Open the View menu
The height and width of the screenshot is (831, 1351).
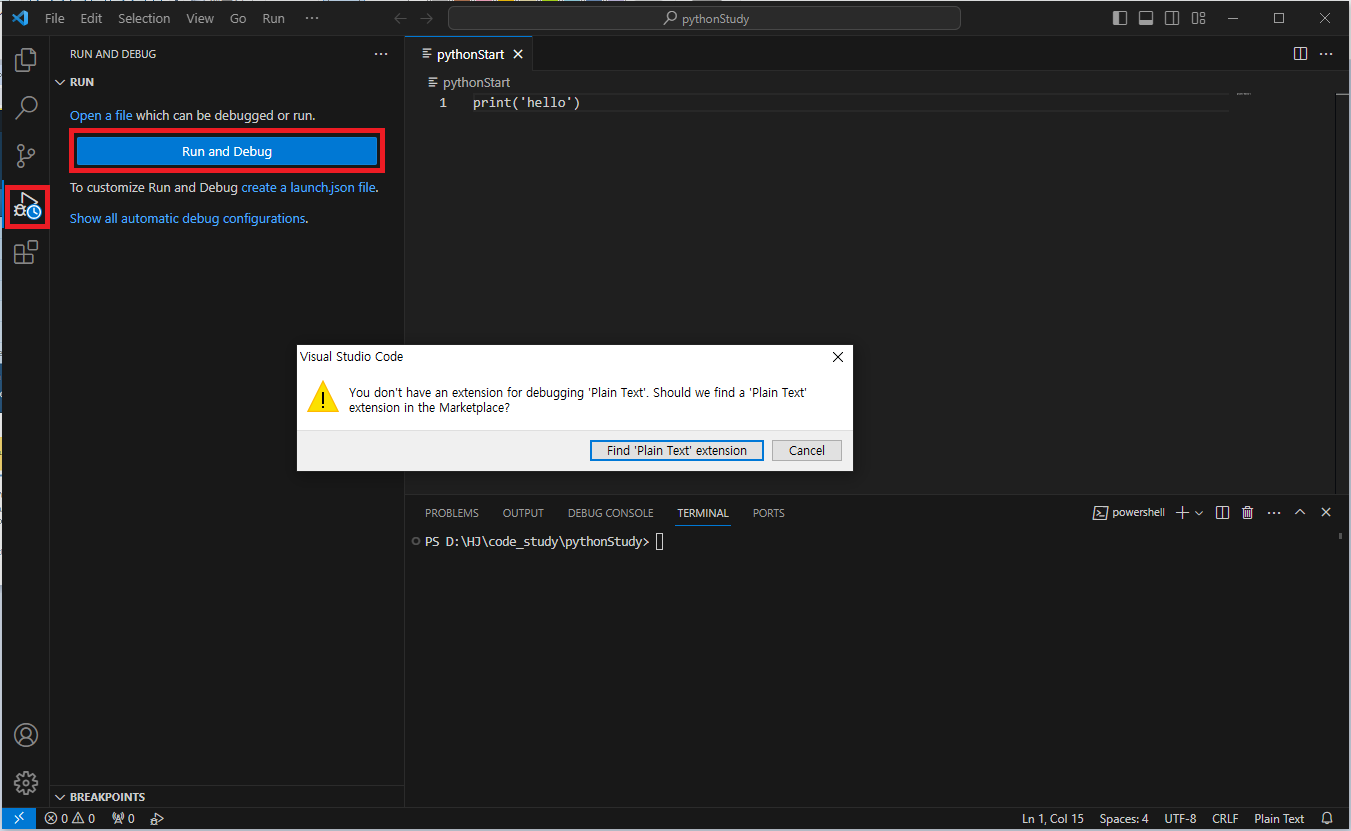(x=200, y=18)
